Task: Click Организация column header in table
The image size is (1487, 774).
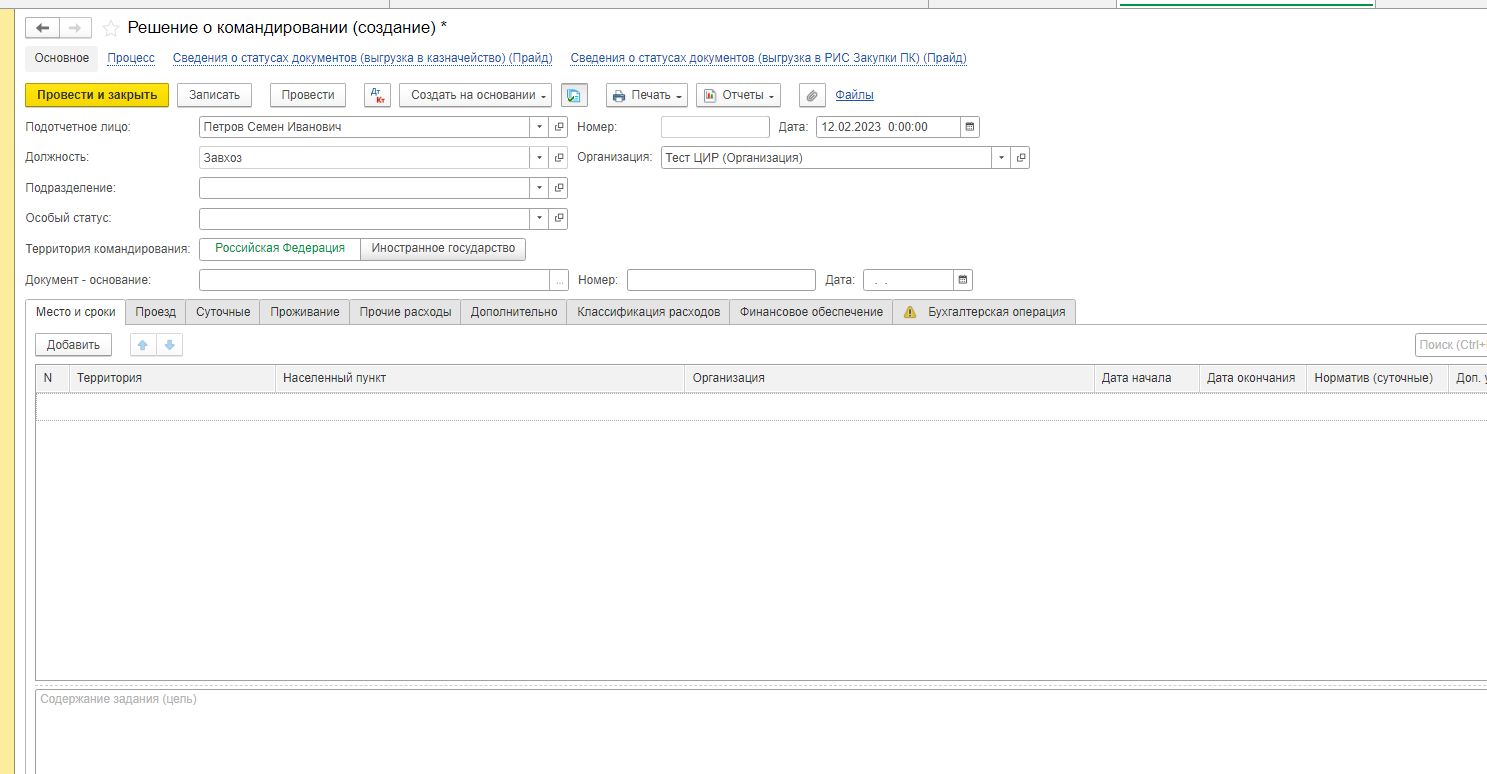Action: point(890,378)
